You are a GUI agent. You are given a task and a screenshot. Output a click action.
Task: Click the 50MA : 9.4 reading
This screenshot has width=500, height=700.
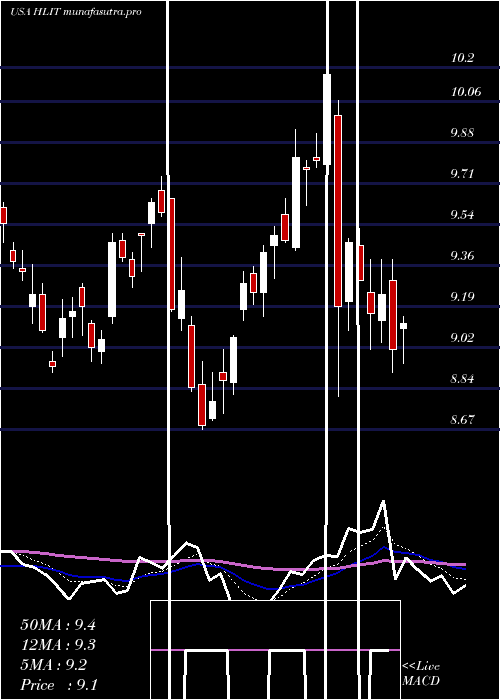(x=58, y=624)
